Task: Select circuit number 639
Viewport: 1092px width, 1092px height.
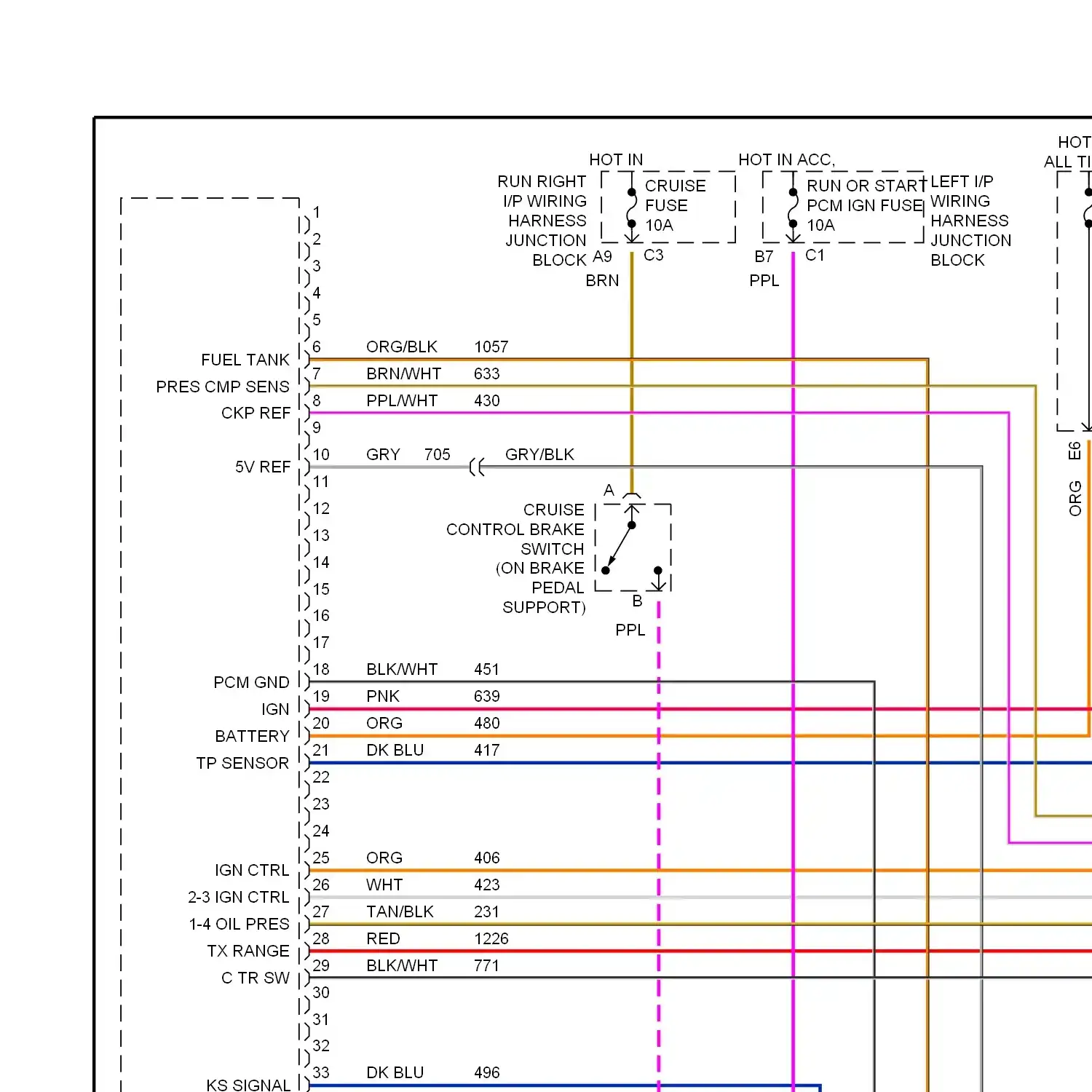Action: point(486,696)
